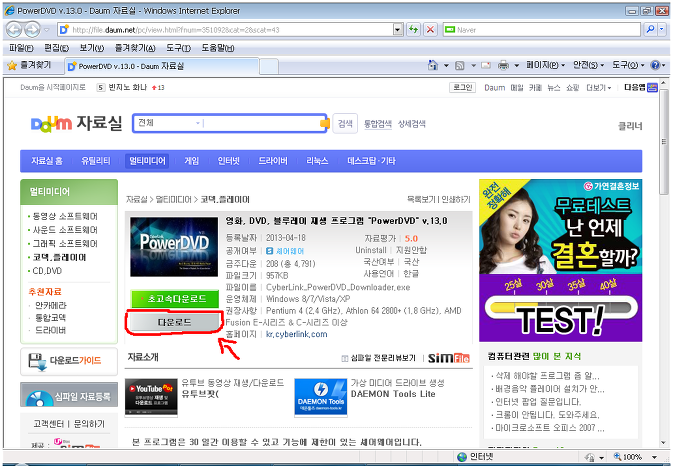Open the 도구(O) command bar dropdown

tap(628, 65)
